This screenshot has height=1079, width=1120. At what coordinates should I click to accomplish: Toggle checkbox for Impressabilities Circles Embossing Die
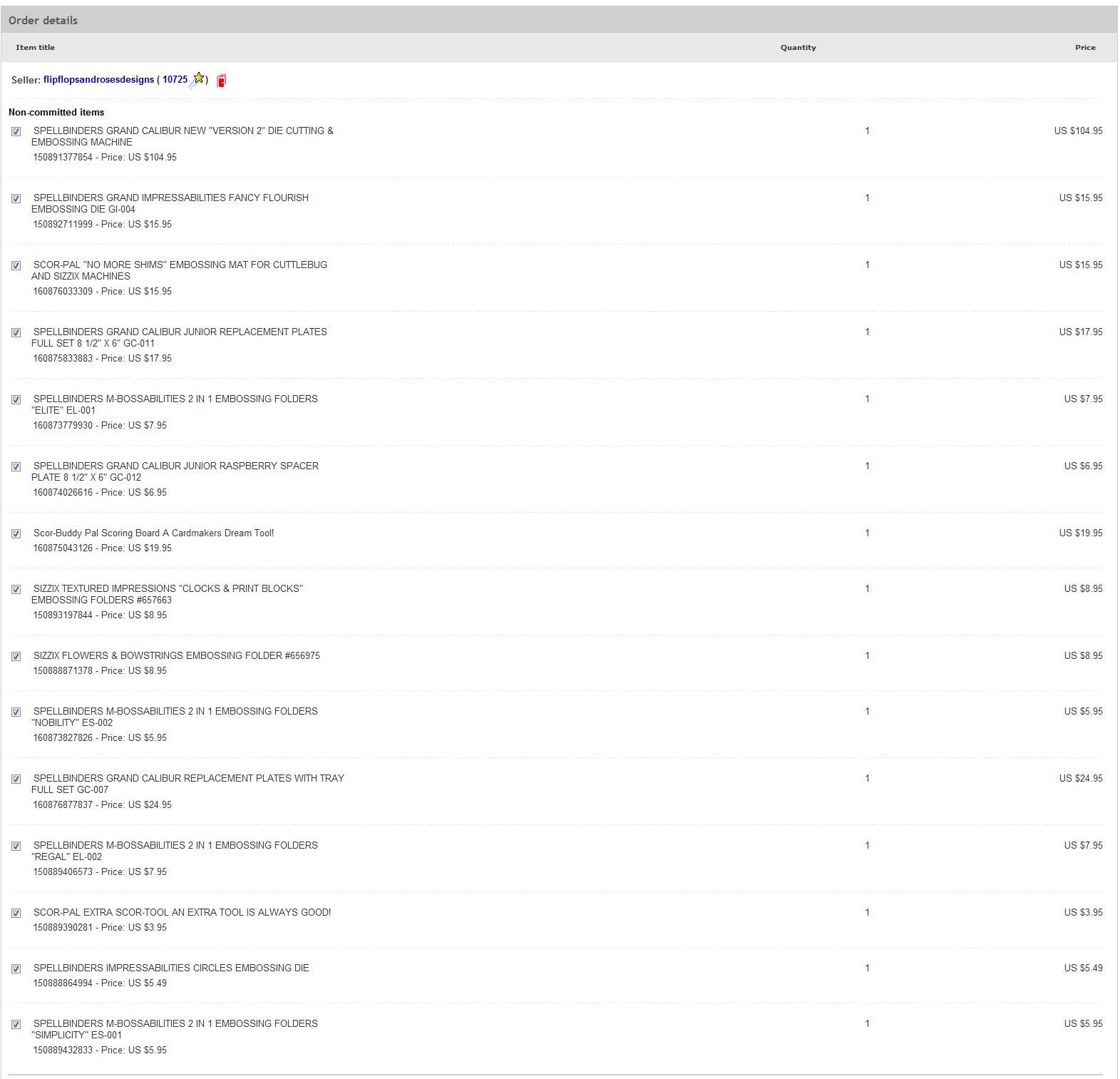[x=16, y=969]
